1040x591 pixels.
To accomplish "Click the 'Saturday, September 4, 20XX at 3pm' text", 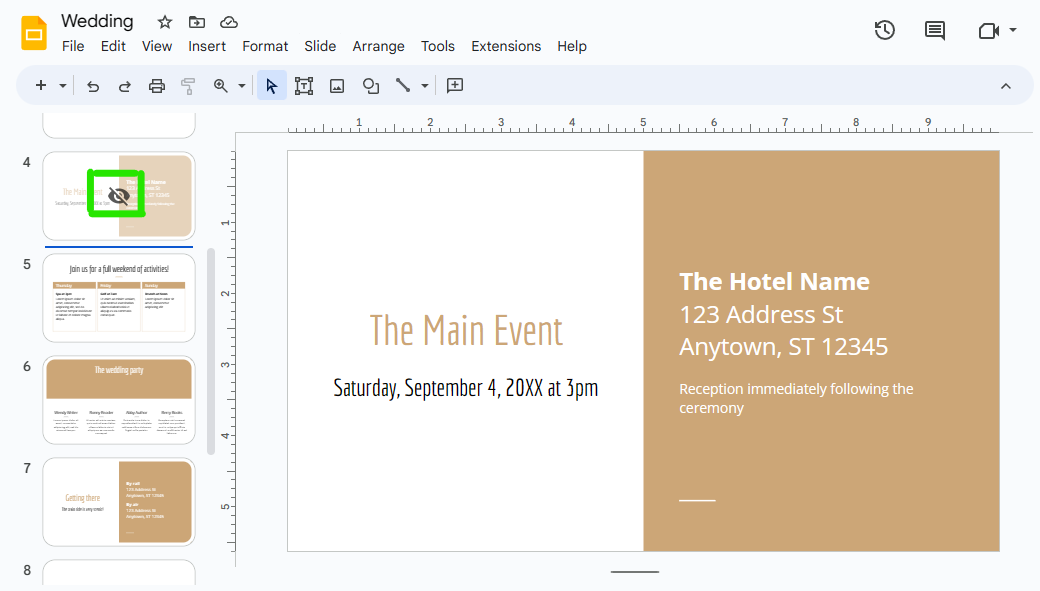I will tap(466, 388).
